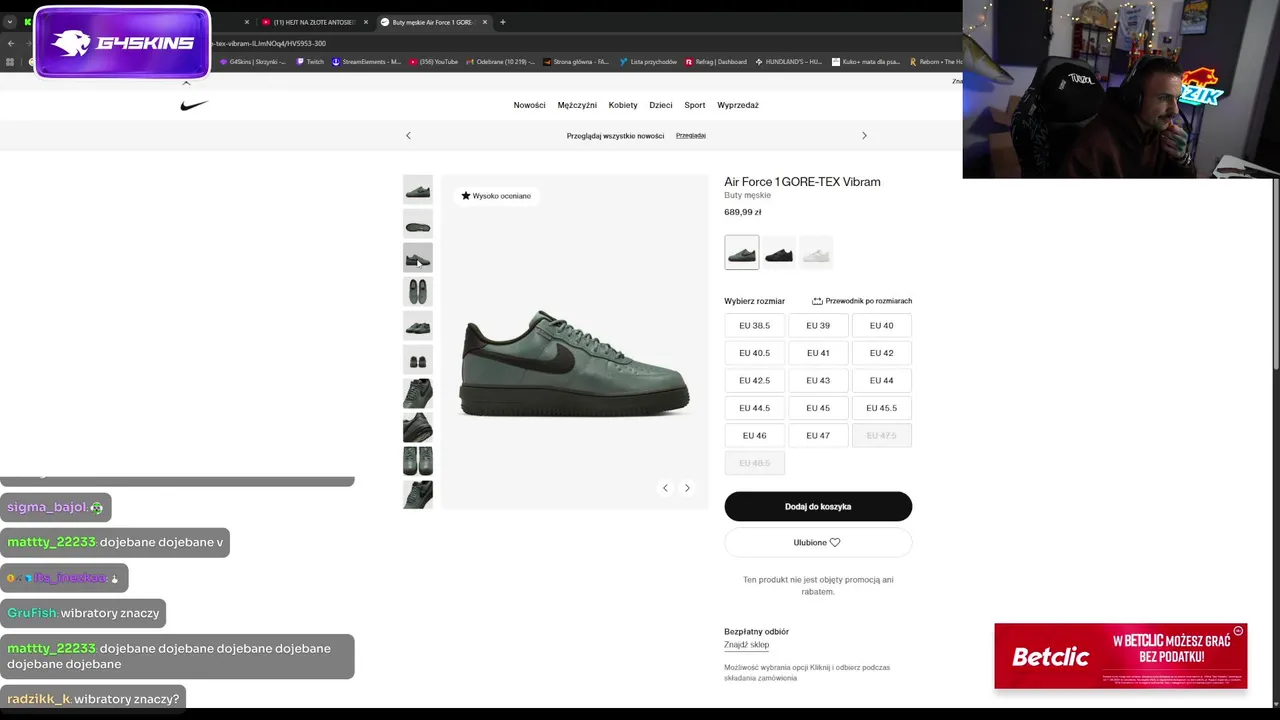Image resolution: width=1280 pixels, height=720 pixels.
Task: Open HUNDLAND'S bookmark
Action: coord(789,62)
